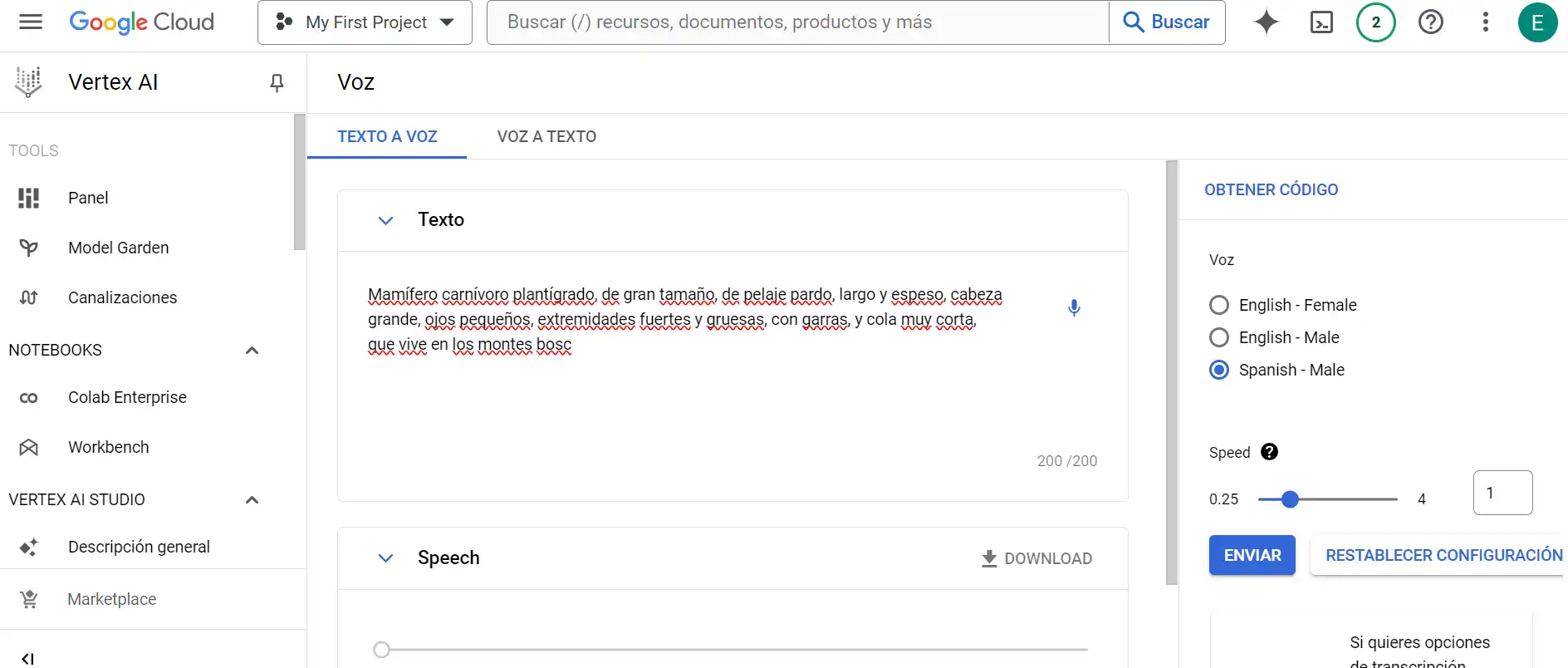Viewport: 1568px width, 668px height.
Task: Click the search resources input field
Action: coord(797,22)
